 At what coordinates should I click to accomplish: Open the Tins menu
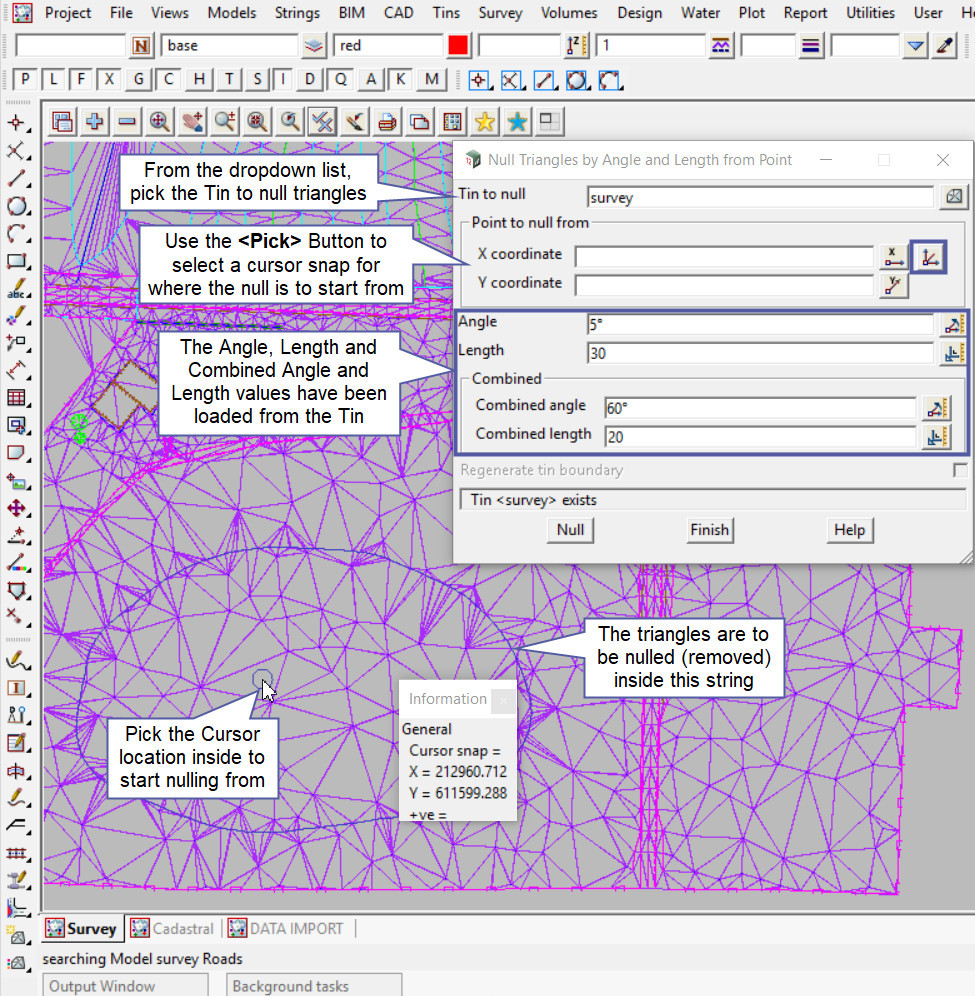tap(446, 13)
